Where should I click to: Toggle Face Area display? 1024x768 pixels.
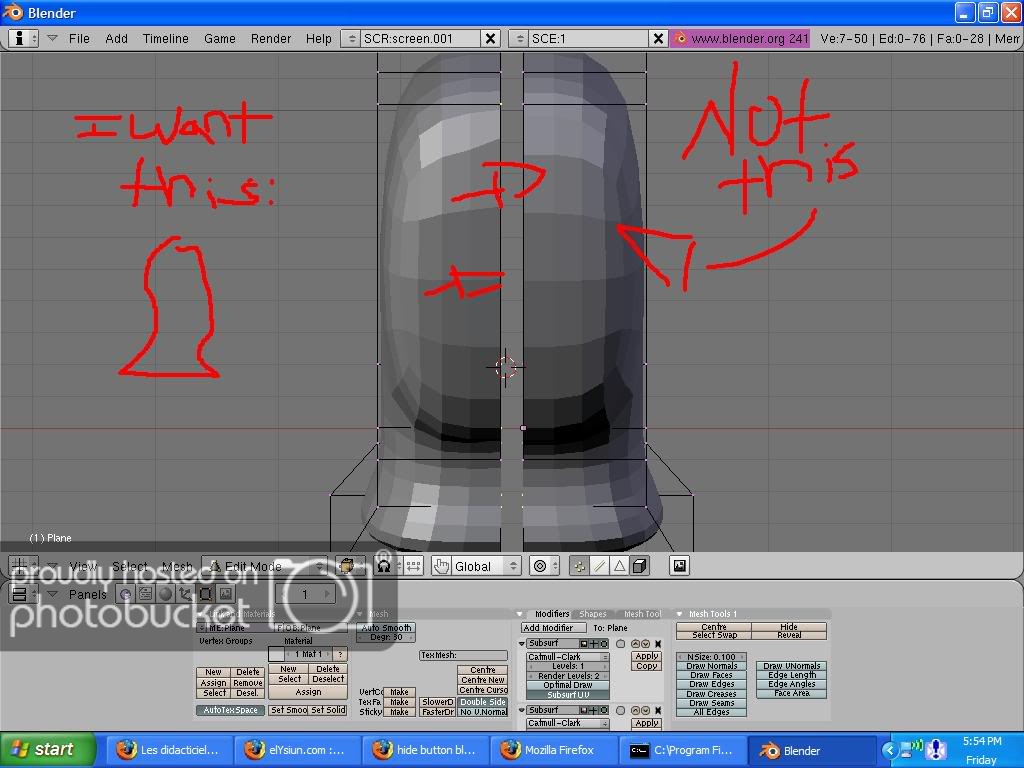pyautogui.click(x=792, y=694)
